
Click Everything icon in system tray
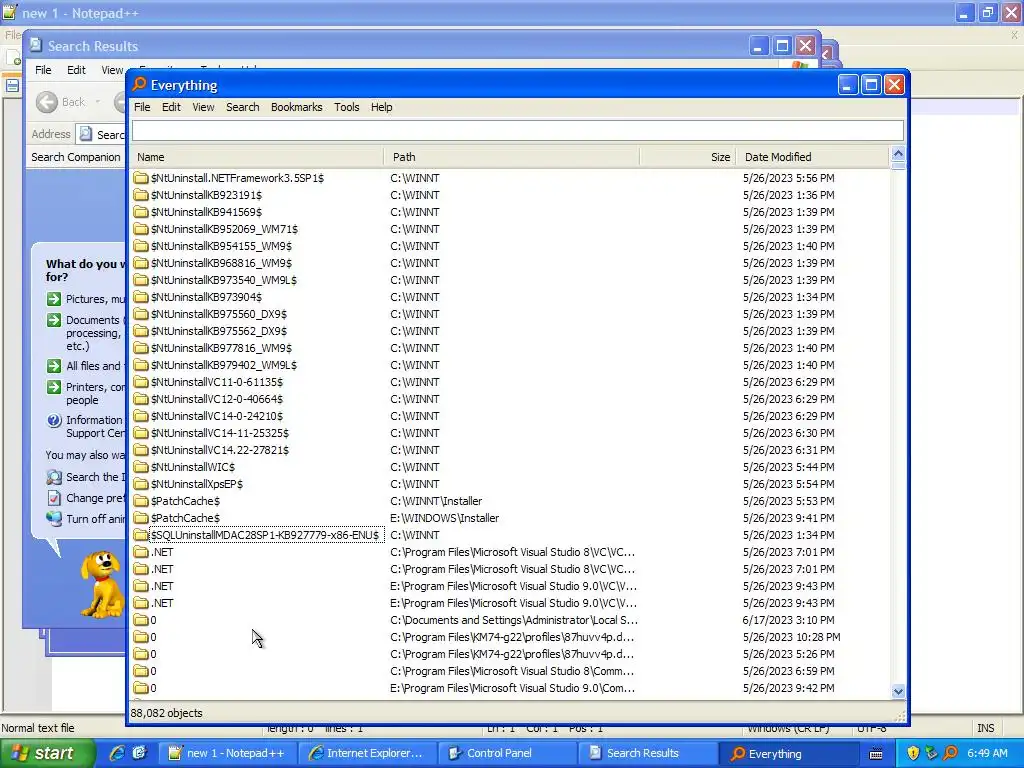[950, 753]
